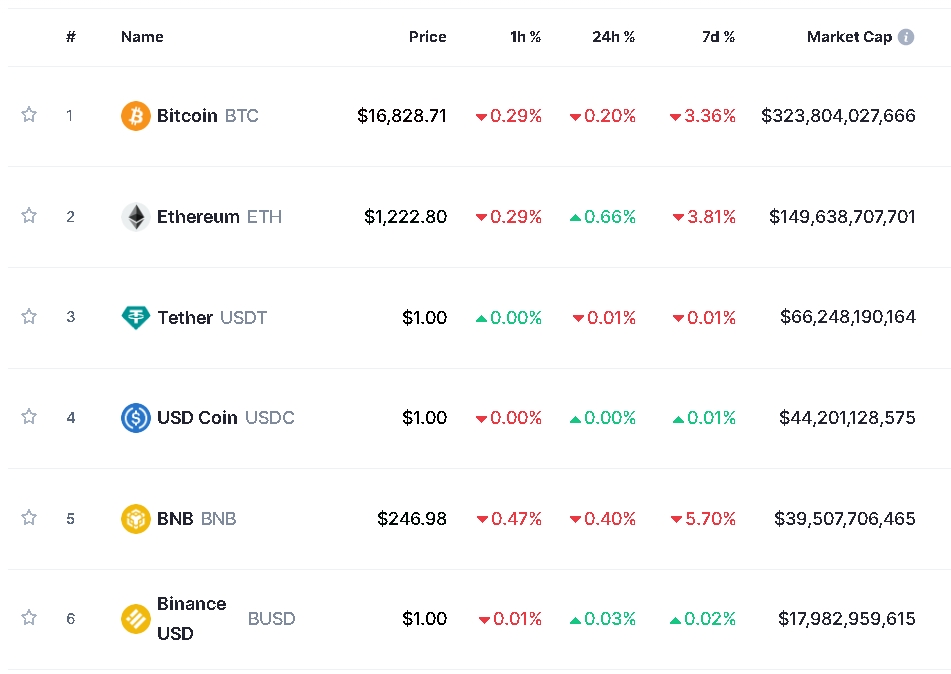Sort by the Name column header
Viewport: 951px width, 674px height.
[142, 36]
